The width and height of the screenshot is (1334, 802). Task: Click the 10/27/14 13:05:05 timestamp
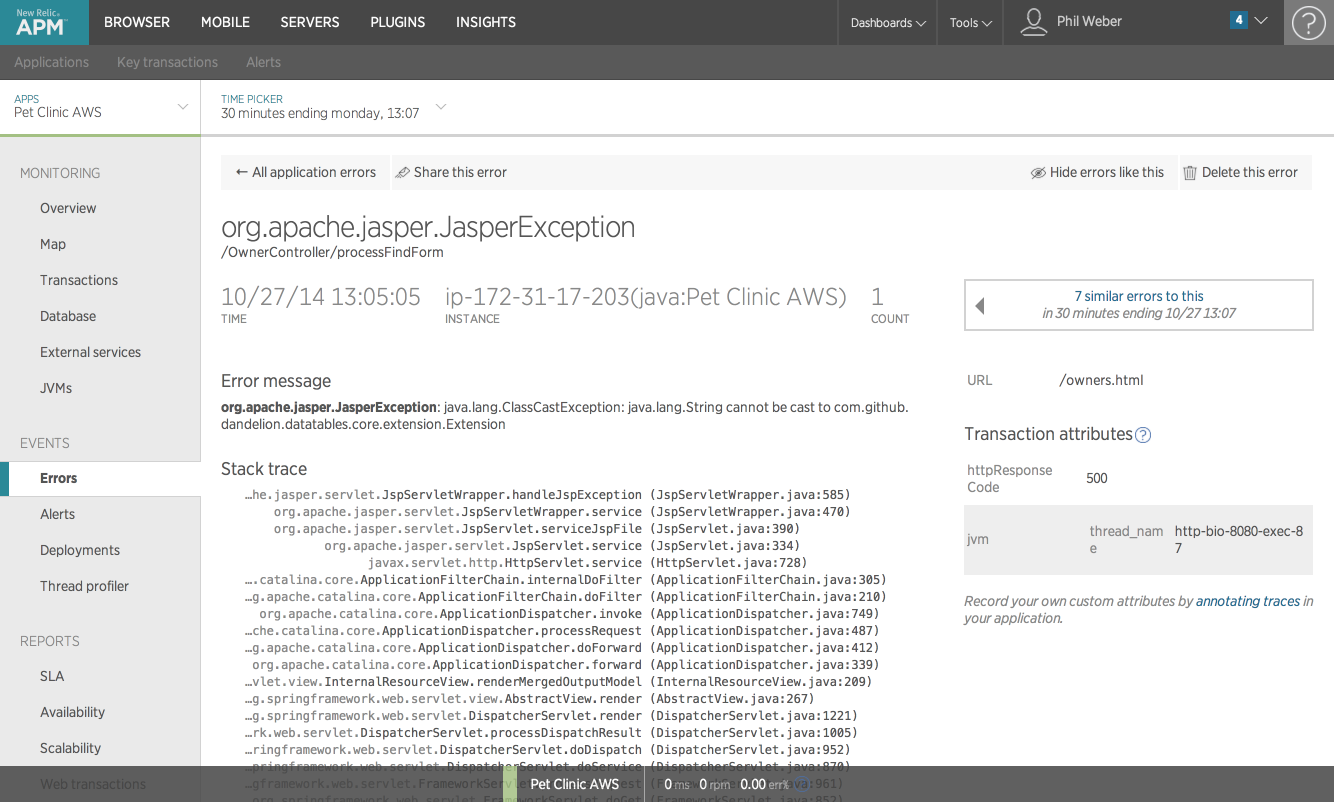(321, 296)
